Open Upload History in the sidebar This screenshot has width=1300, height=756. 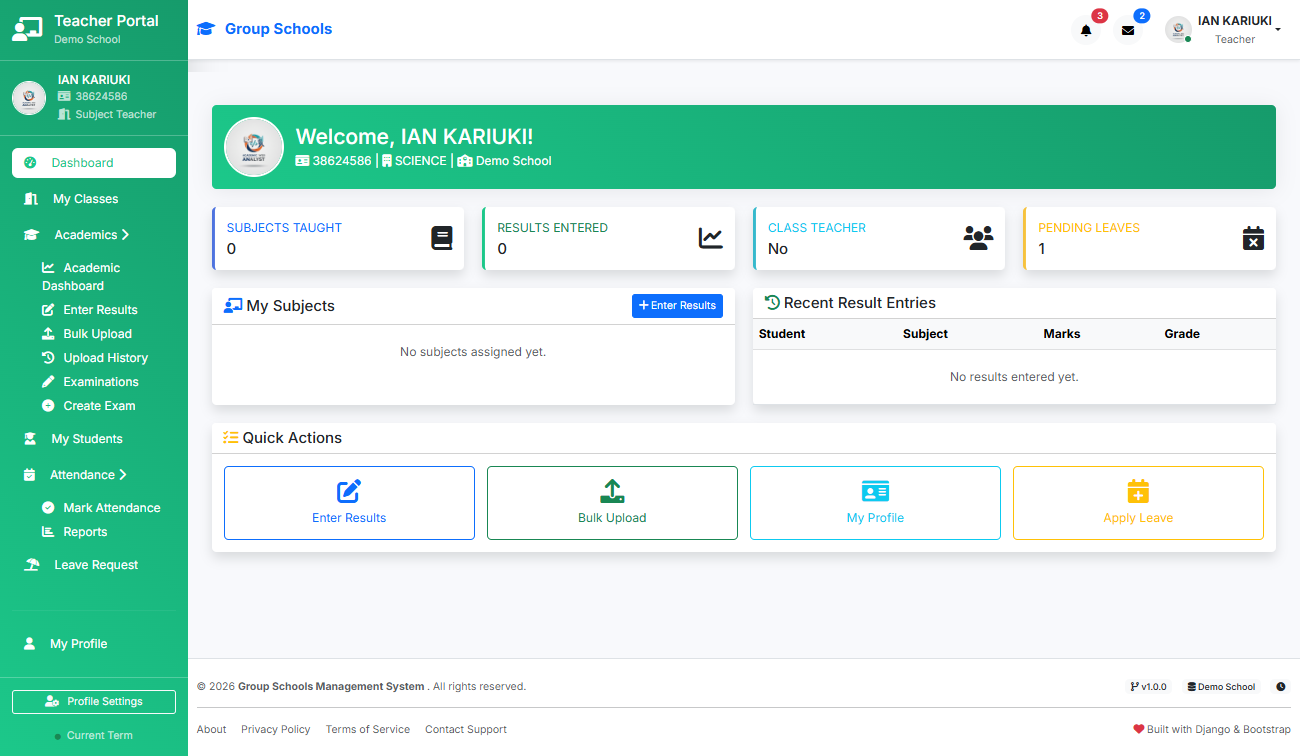click(x=95, y=358)
